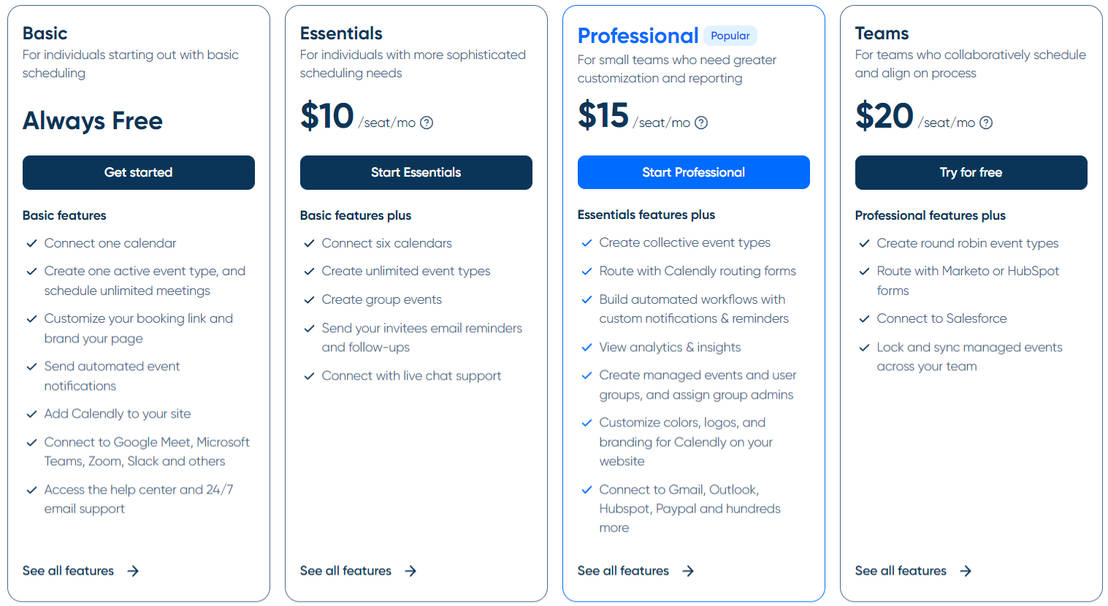Click the Try for free button
Image resolution: width=1108 pixels, height=606 pixels.
[972, 172]
